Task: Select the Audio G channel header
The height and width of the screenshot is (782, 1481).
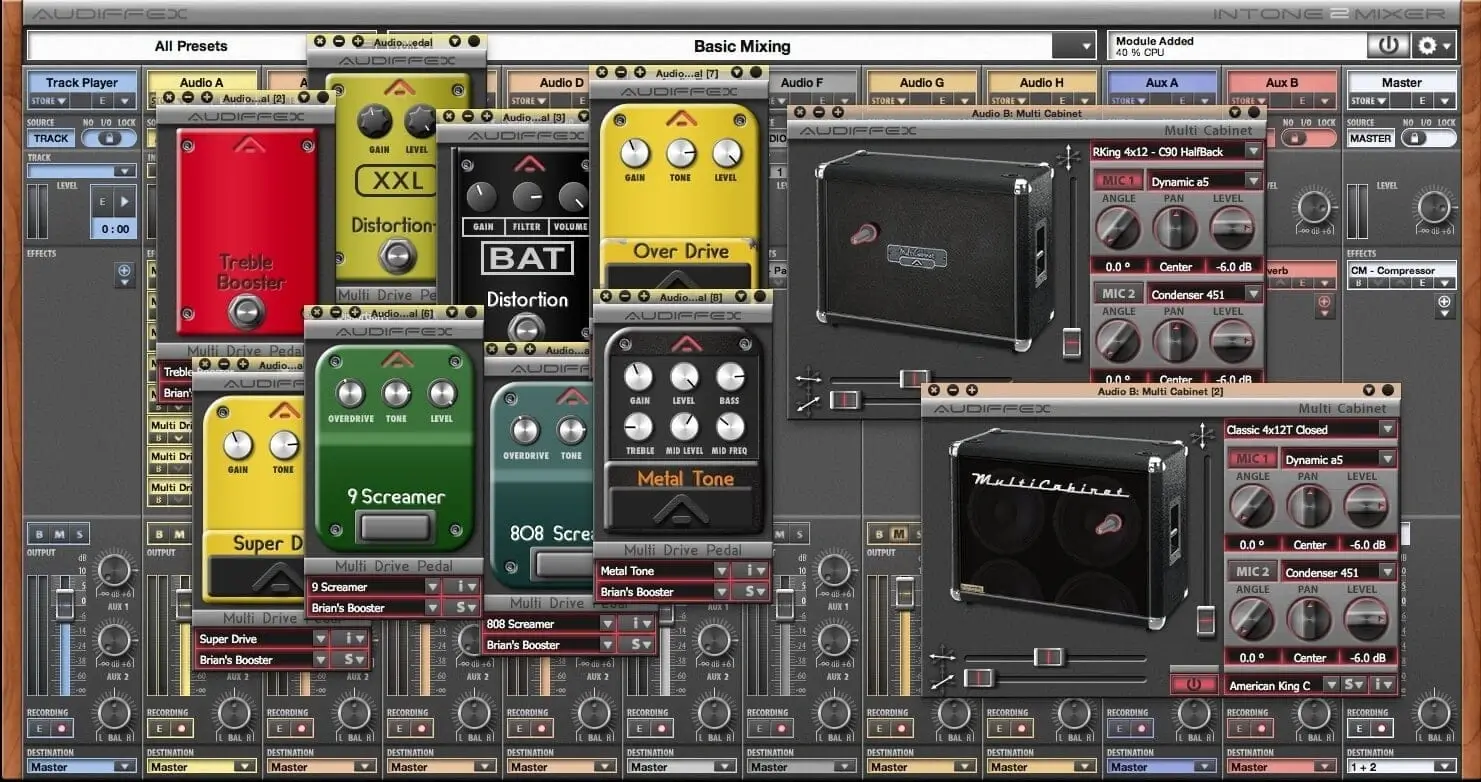Action: tap(921, 83)
